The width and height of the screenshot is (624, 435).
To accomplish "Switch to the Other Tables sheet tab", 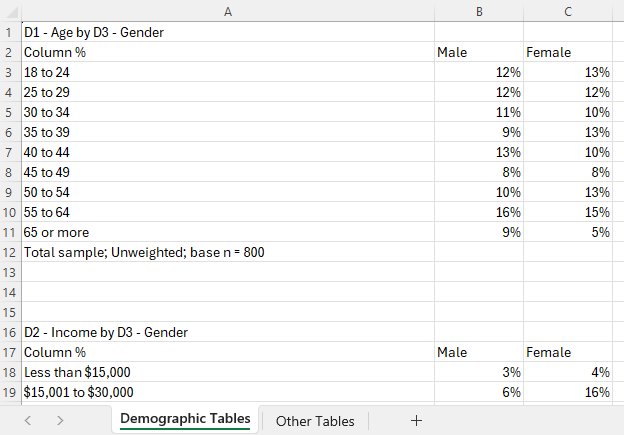I will pos(315,421).
